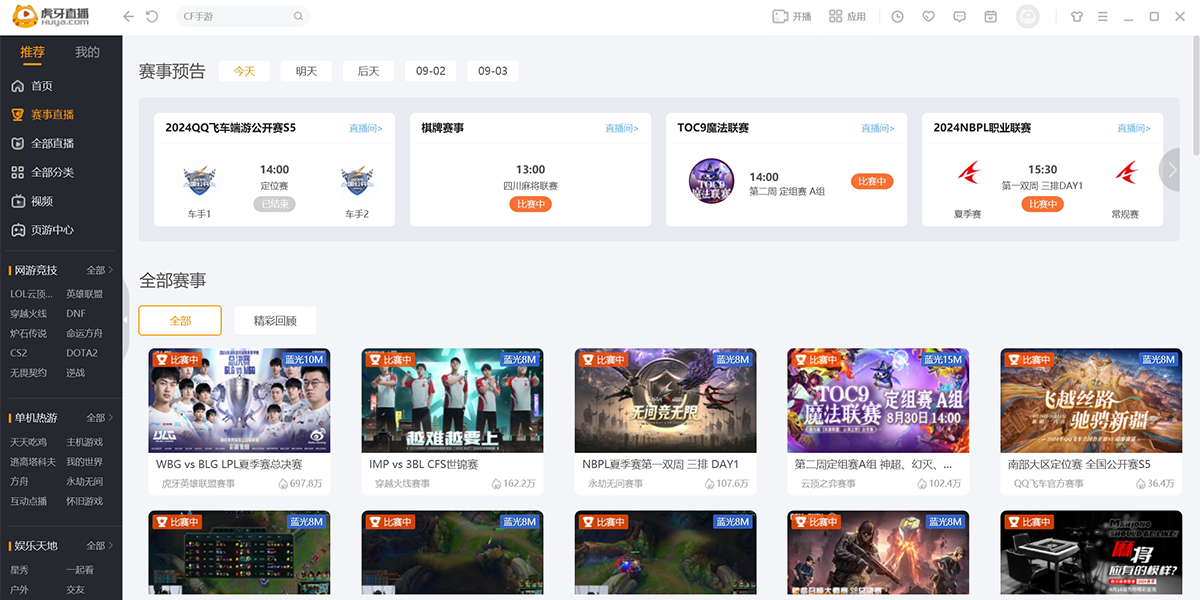Open 直播间 link for 棋牌赛事

click(622, 128)
